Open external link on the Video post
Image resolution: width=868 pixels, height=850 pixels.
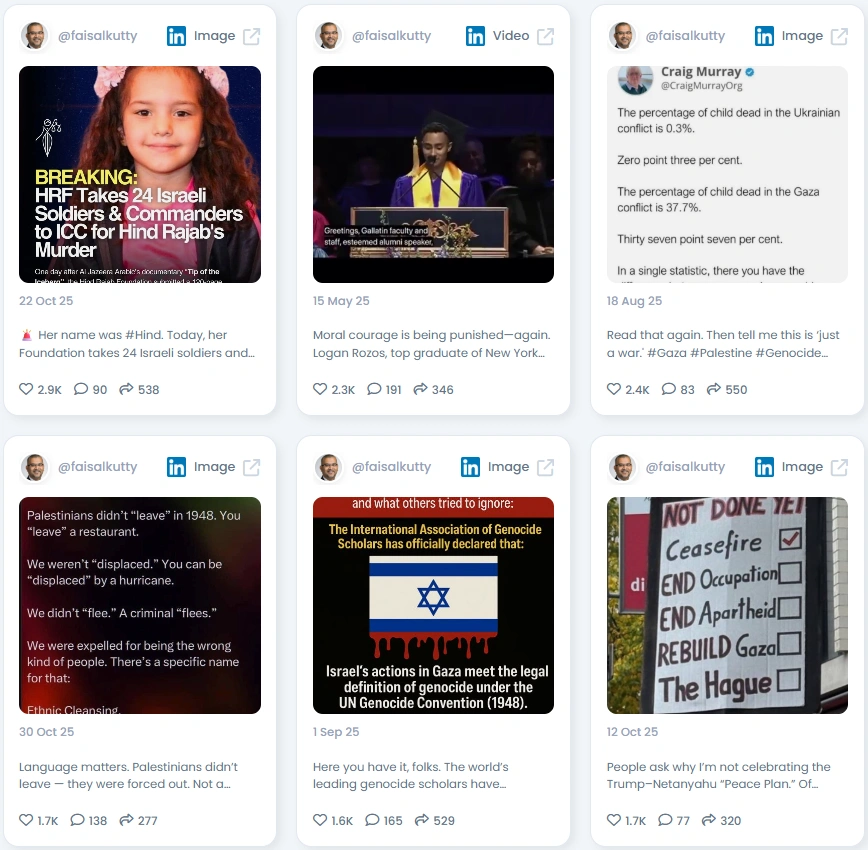(545, 37)
